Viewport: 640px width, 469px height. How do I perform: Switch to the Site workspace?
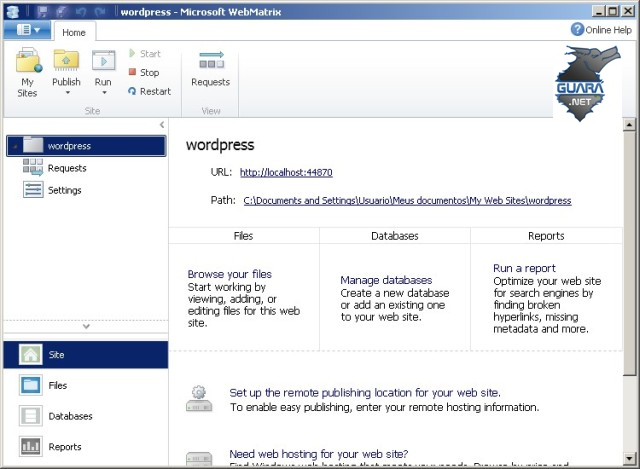86,355
